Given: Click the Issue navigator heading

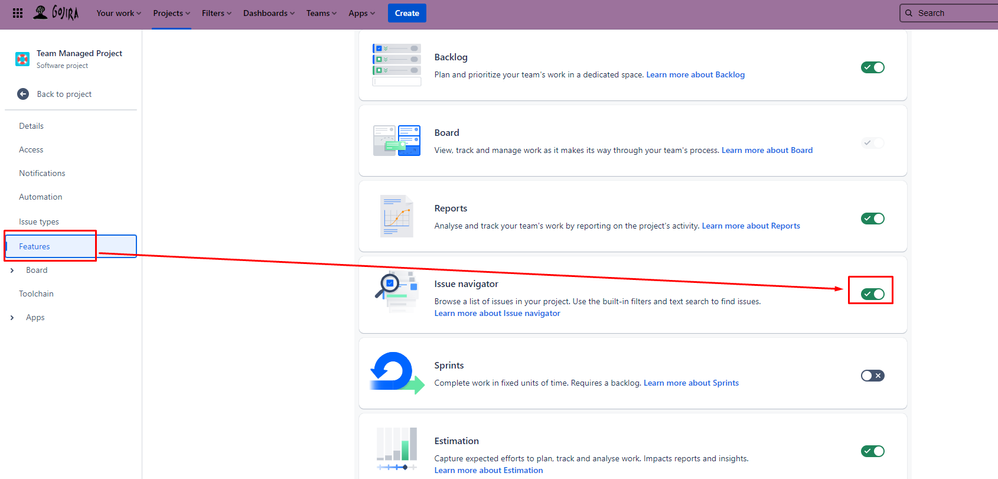Looking at the screenshot, I should 466,284.
